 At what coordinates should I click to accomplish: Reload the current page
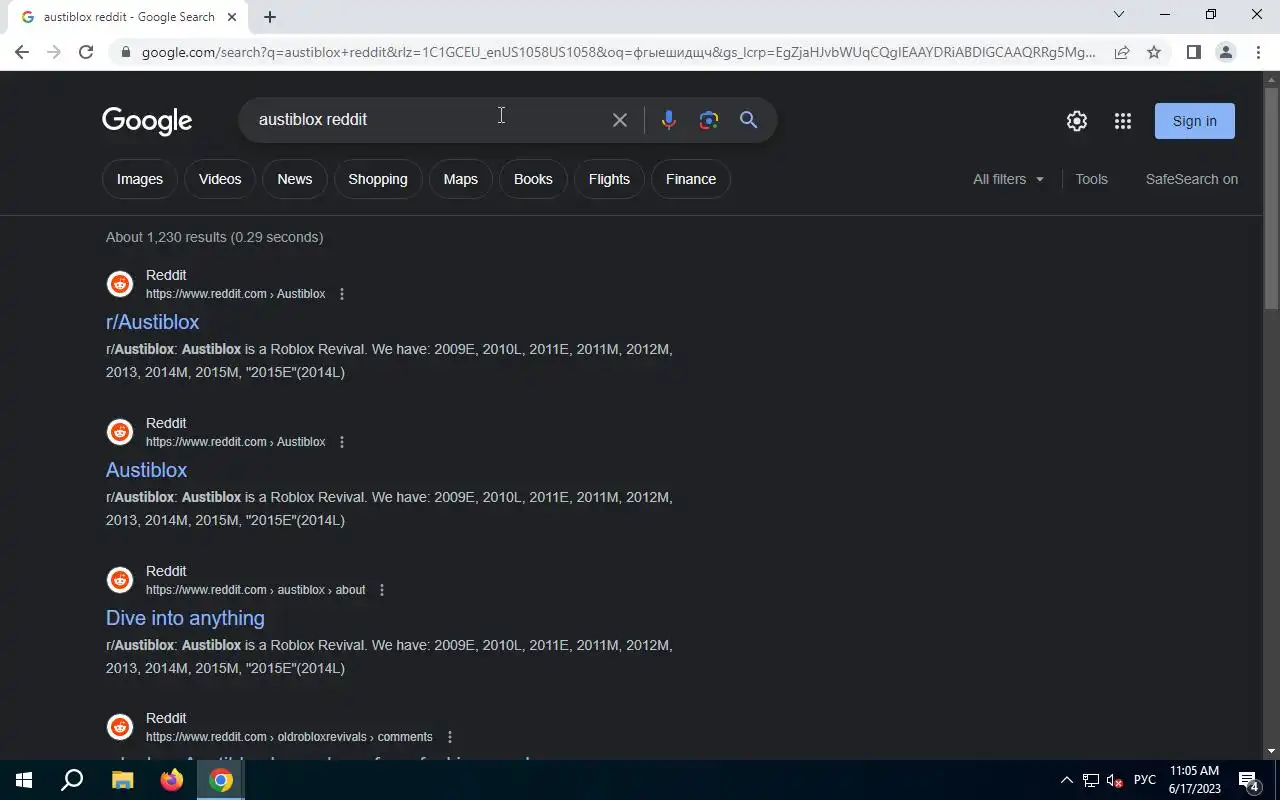click(86, 52)
